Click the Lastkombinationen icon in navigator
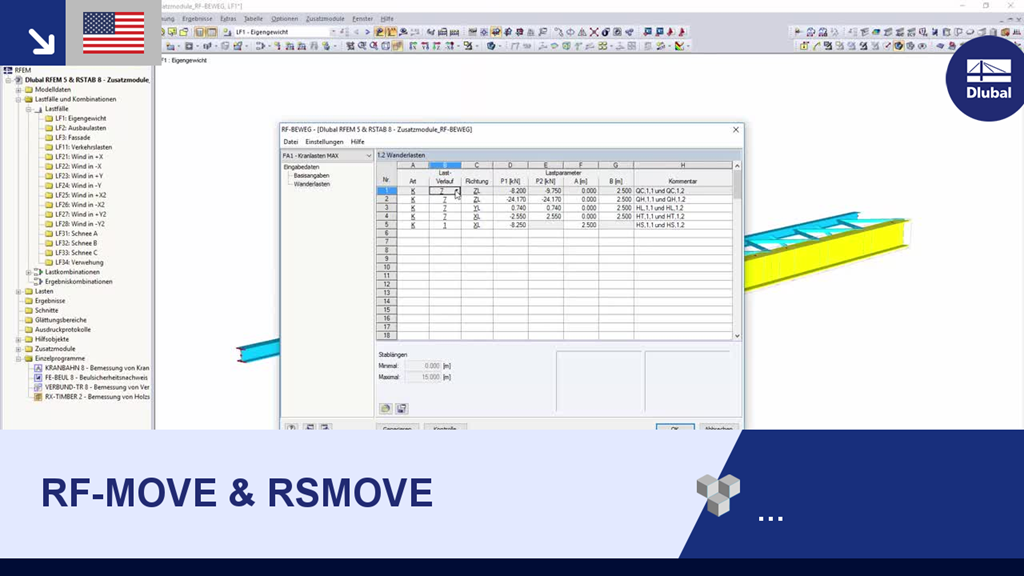The width and height of the screenshot is (1024, 576). (39, 272)
